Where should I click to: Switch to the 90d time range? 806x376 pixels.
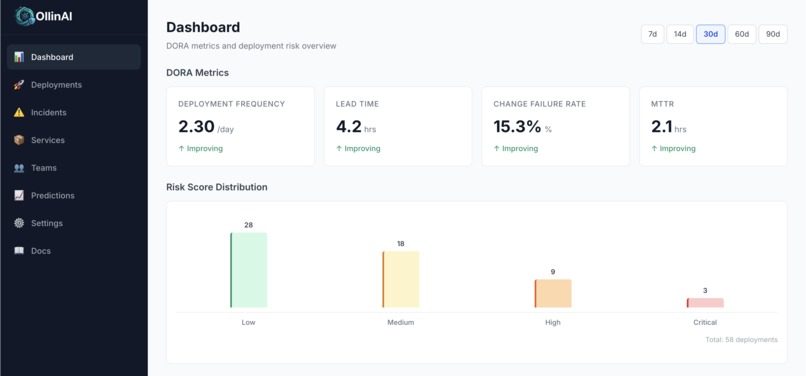tap(773, 34)
